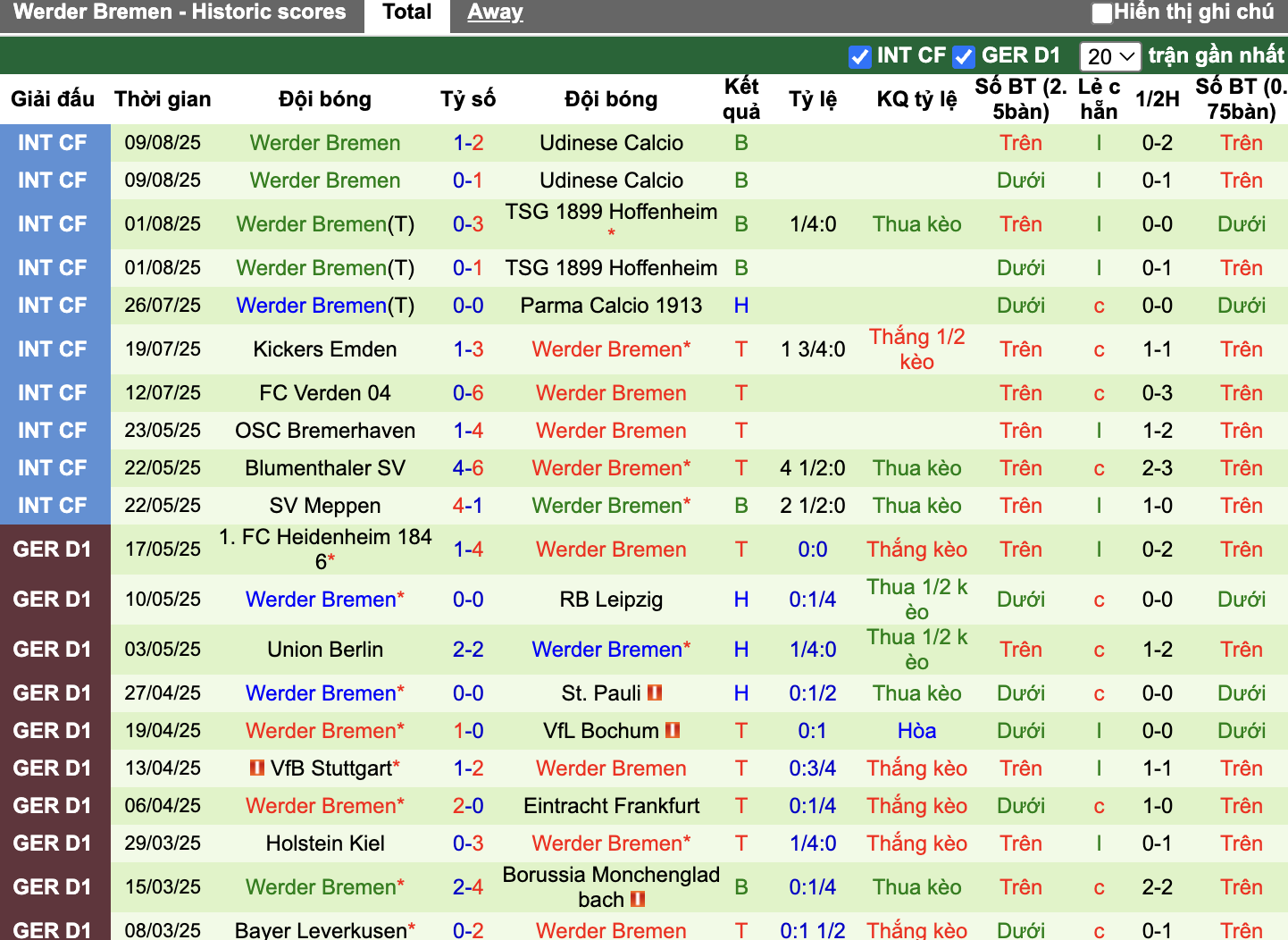Image resolution: width=1288 pixels, height=940 pixels.
Task: Click the odds value 0:1 in Bochum row
Action: 813,731
